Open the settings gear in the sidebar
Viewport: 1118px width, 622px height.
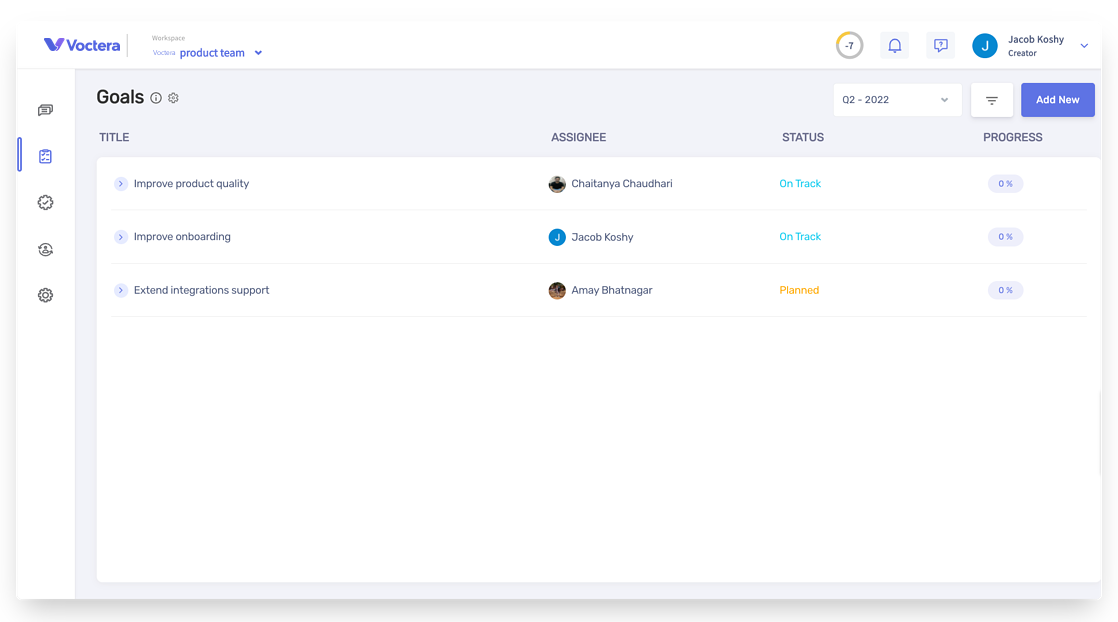46,295
